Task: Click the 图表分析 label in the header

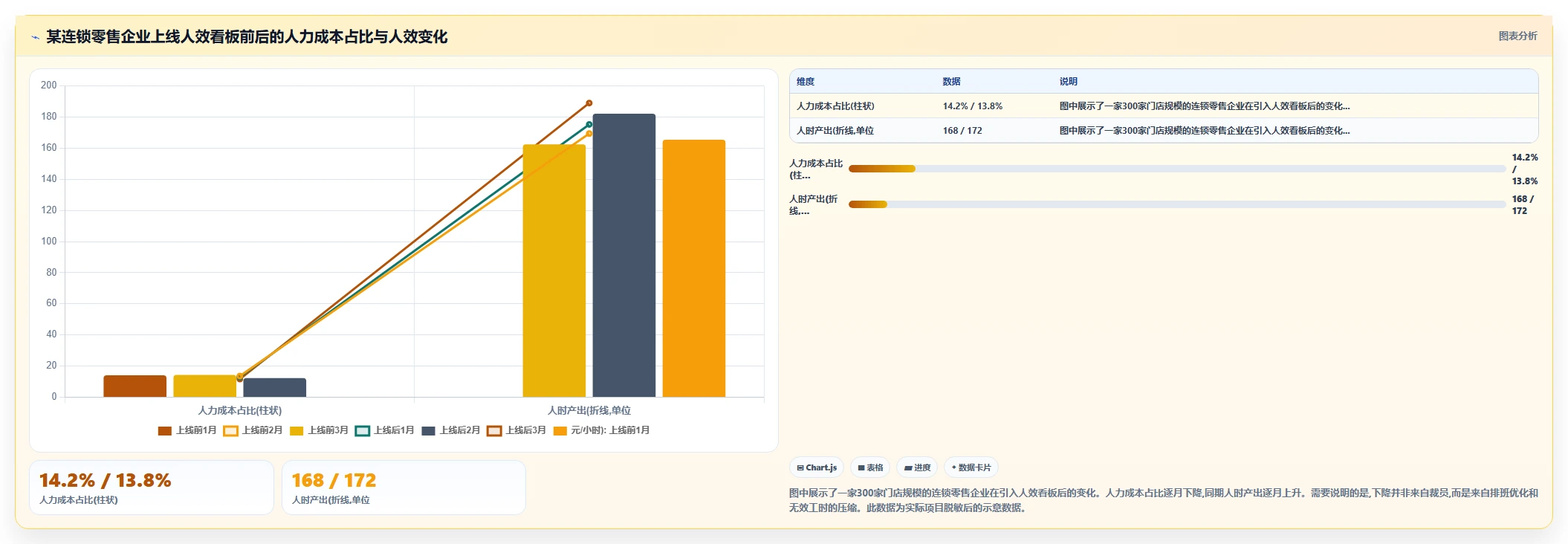Action: 1517,36
